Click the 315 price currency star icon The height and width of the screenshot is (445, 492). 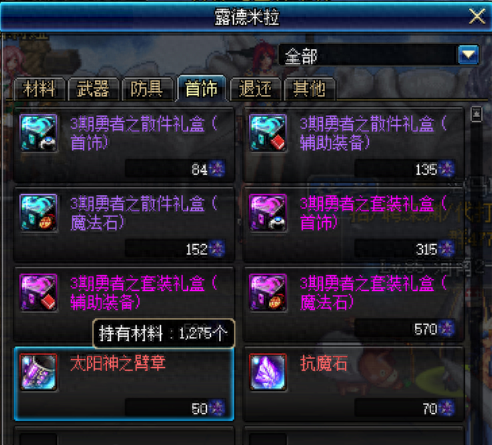click(x=447, y=249)
